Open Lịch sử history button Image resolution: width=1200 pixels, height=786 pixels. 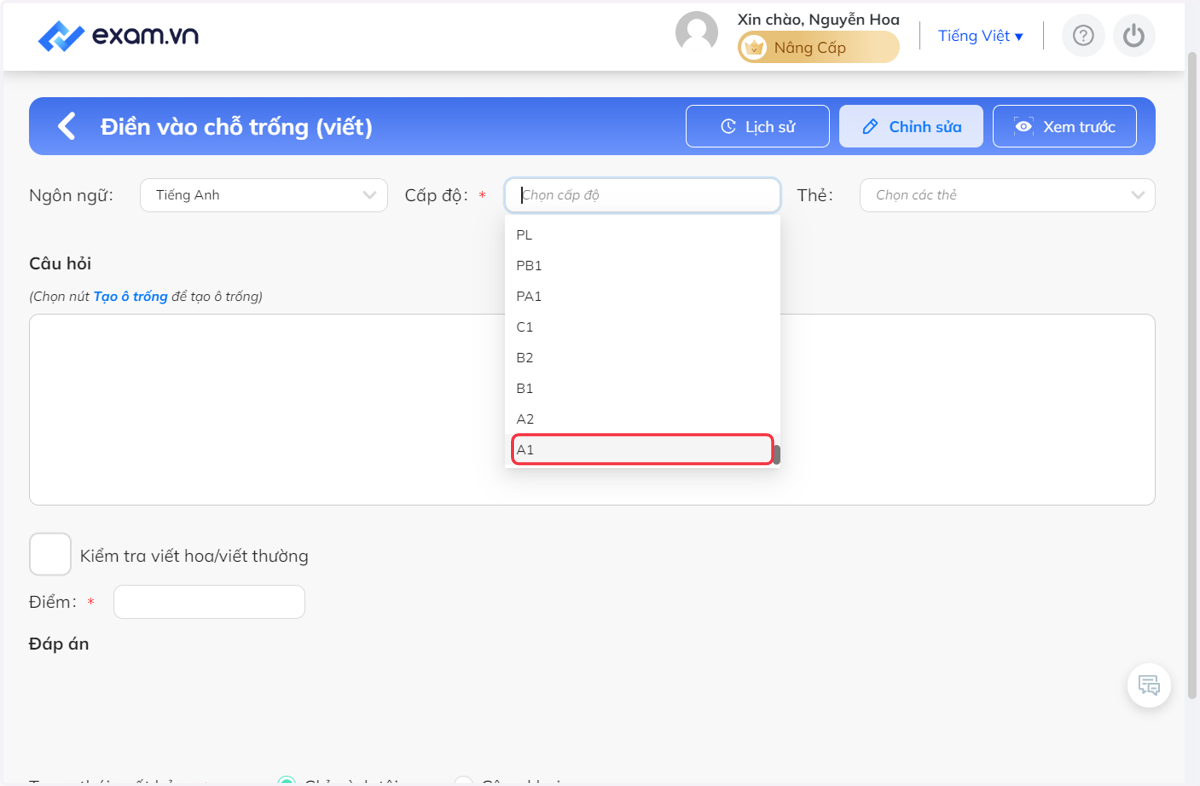click(758, 126)
